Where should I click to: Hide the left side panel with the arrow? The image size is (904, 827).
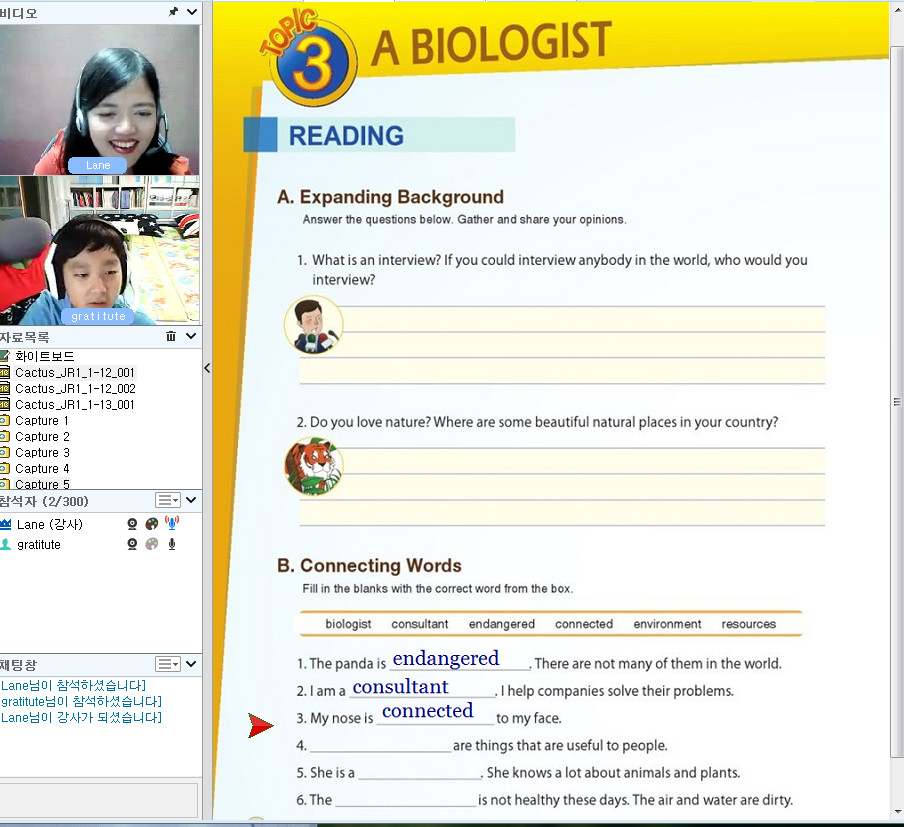(207, 368)
